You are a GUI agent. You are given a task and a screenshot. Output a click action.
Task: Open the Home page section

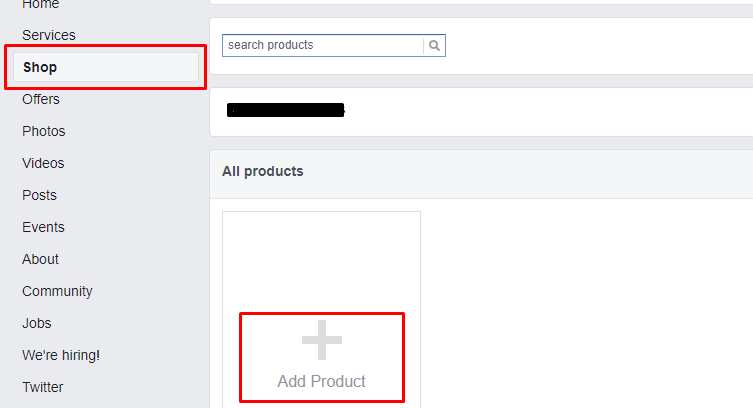click(x=41, y=4)
